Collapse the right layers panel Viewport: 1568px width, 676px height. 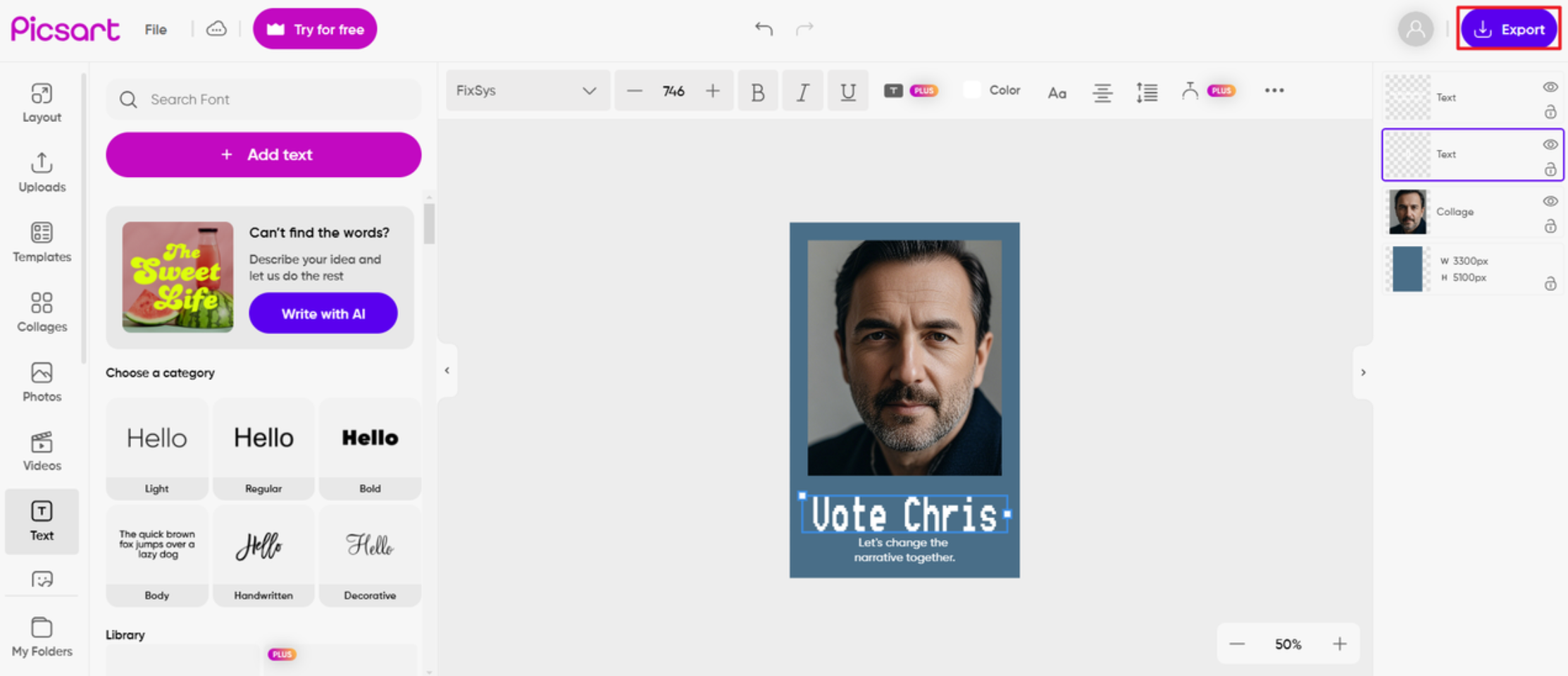(1363, 372)
